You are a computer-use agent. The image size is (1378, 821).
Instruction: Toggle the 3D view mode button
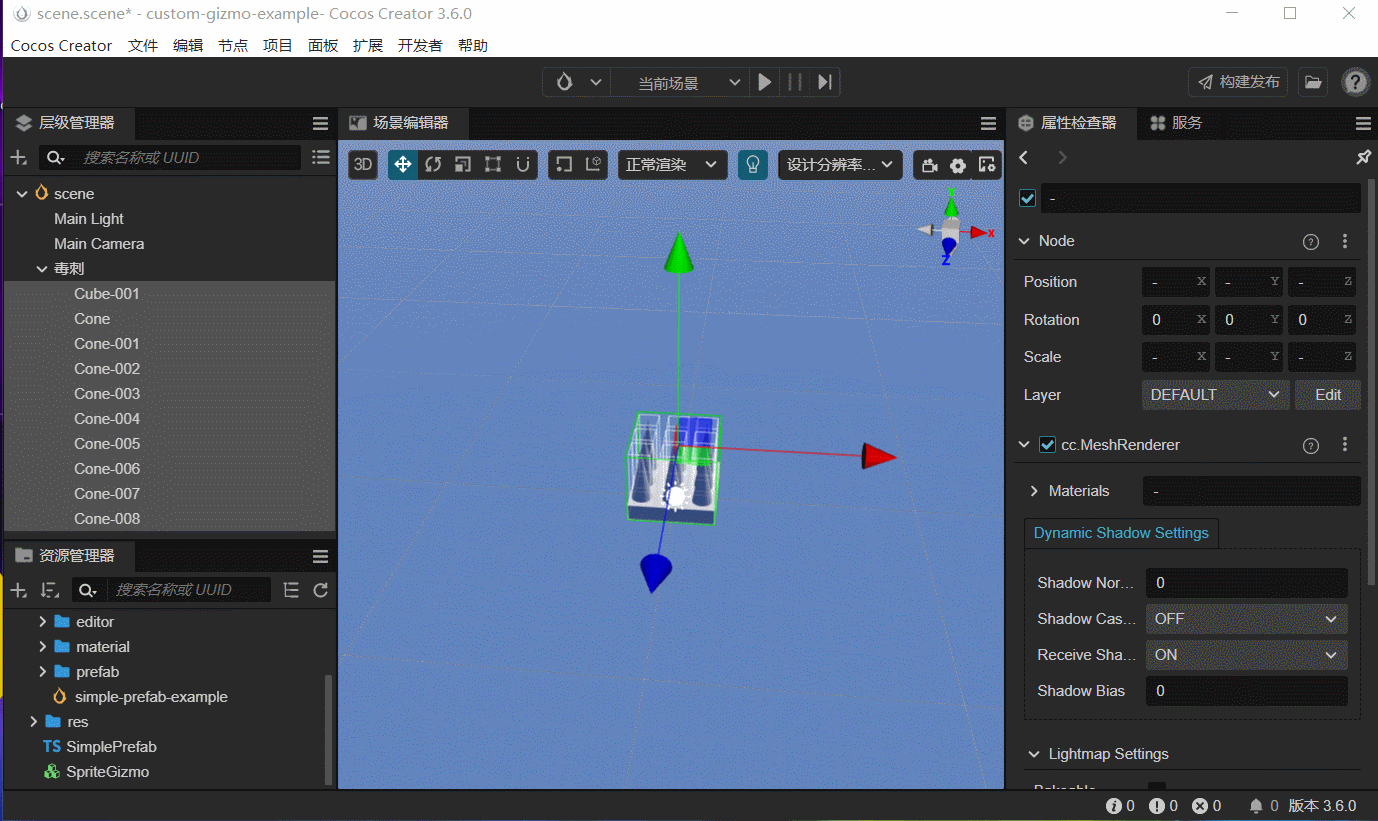[x=363, y=165]
